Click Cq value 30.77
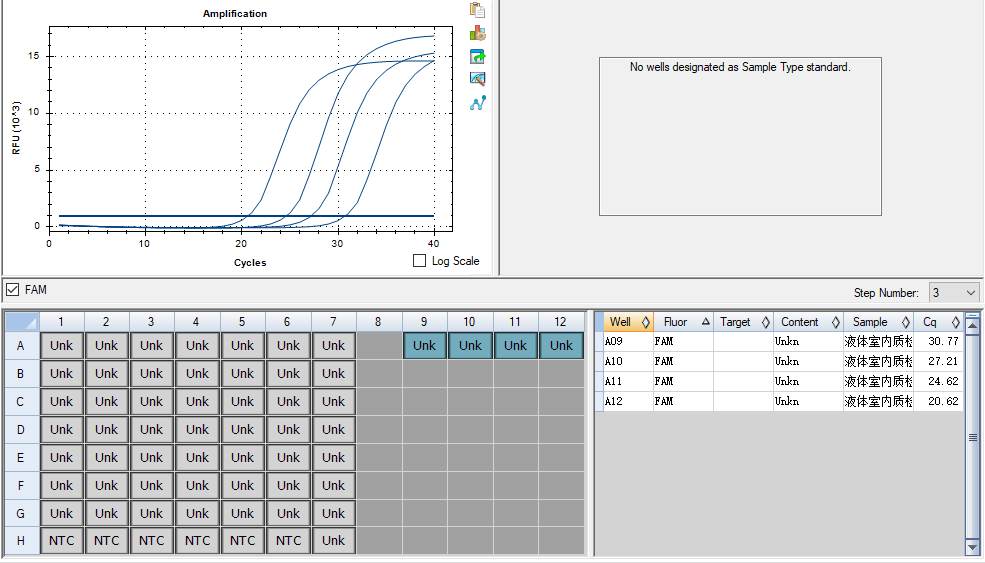Screen dimensions: 985x563 (x=943, y=341)
